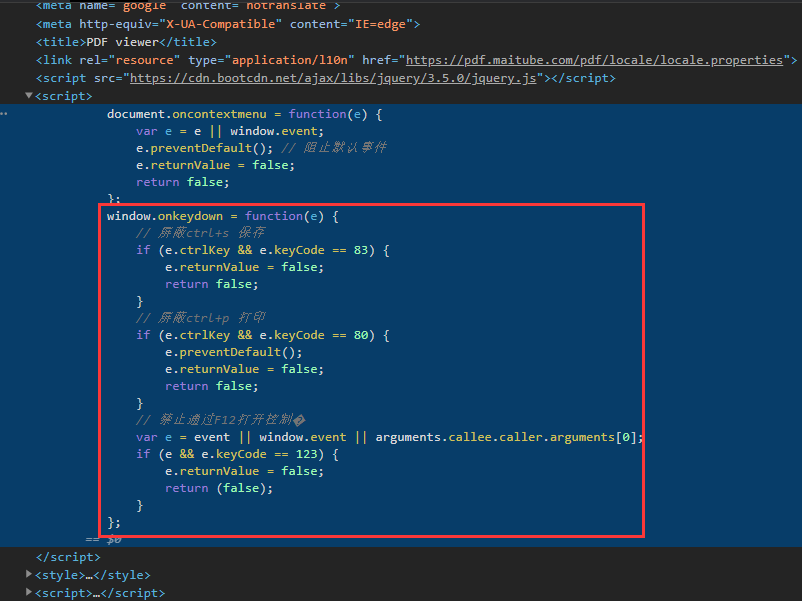
Task: Expand the collapsed style element
Action: 29,574
